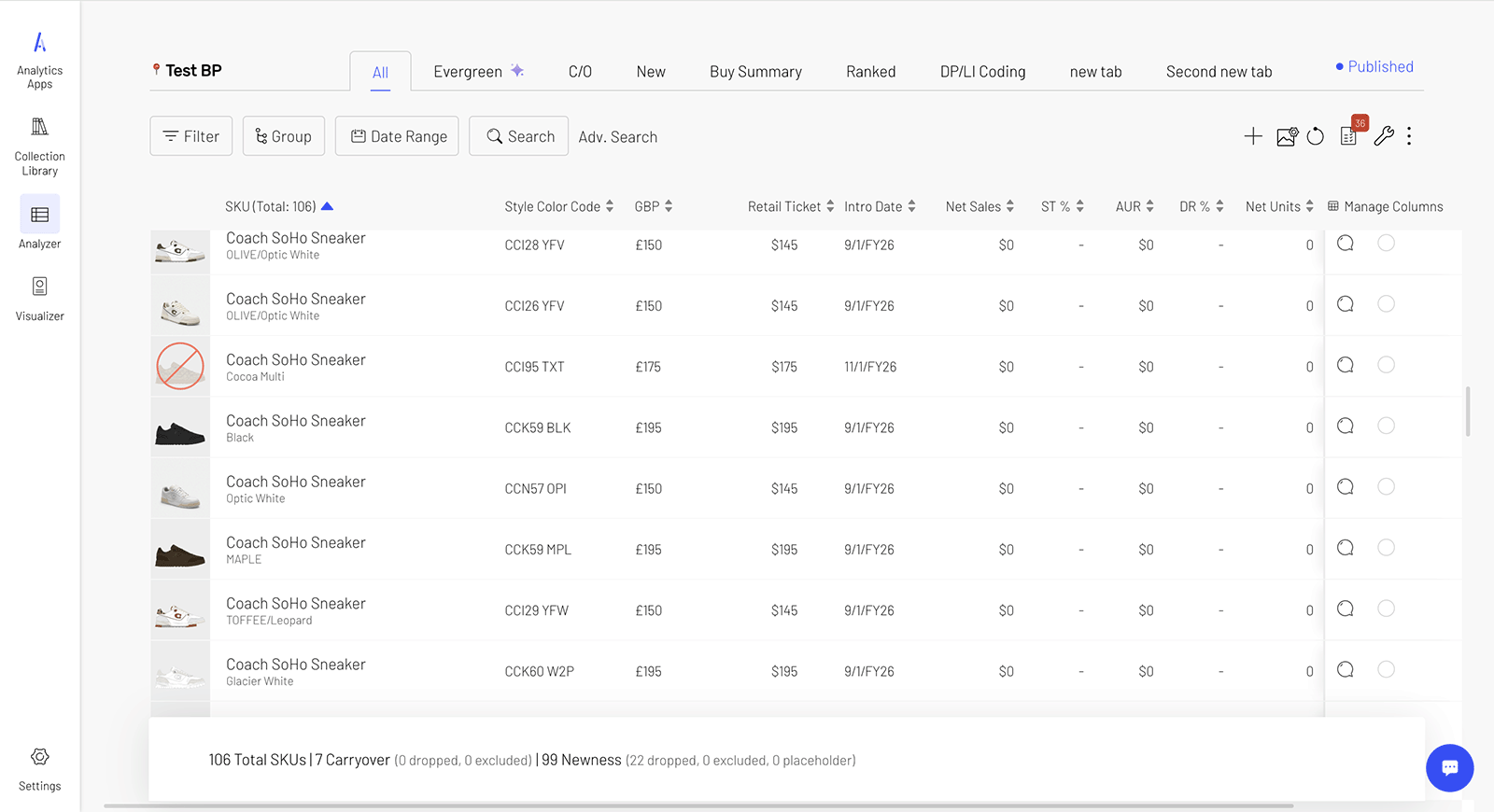Click the refresh circular arrow icon
Image resolution: width=1494 pixels, height=812 pixels.
(1316, 136)
